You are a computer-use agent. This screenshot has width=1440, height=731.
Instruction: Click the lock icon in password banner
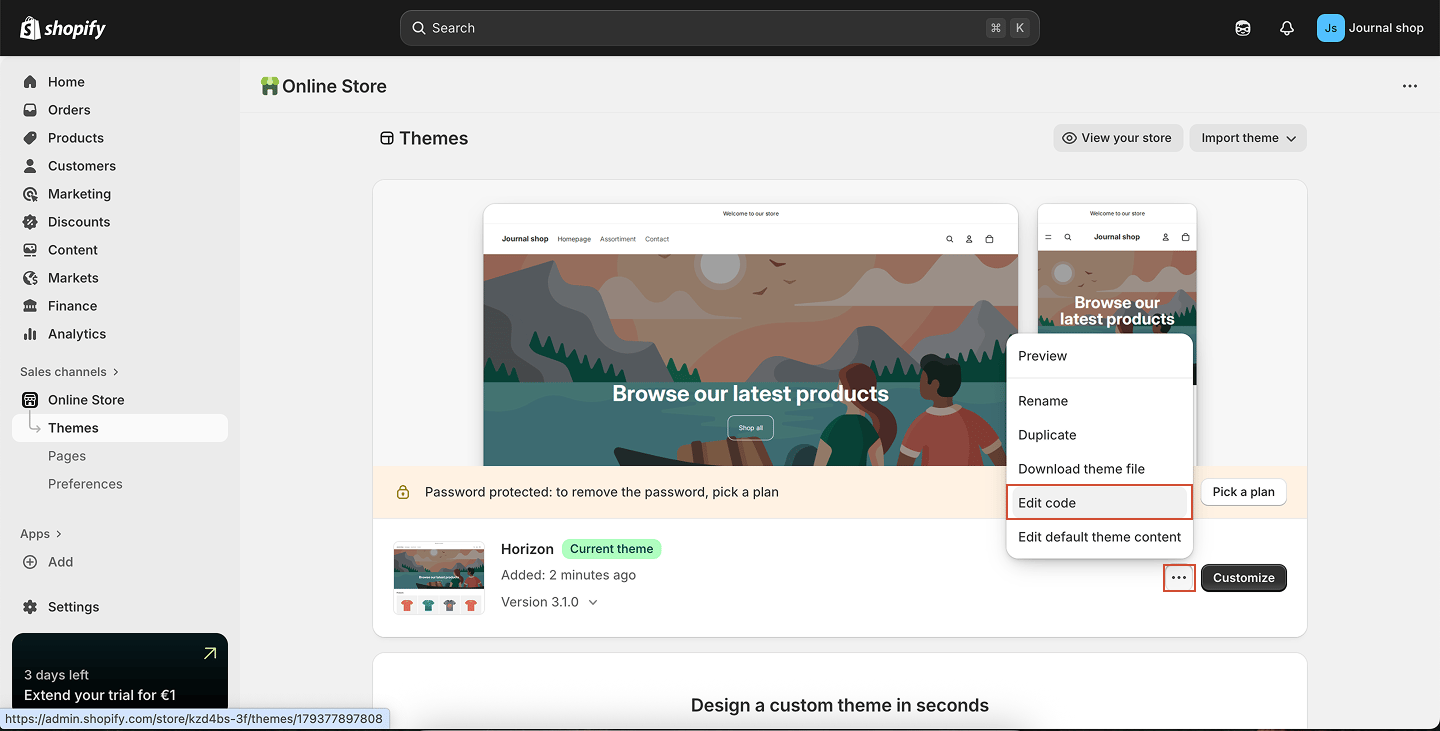pos(403,492)
